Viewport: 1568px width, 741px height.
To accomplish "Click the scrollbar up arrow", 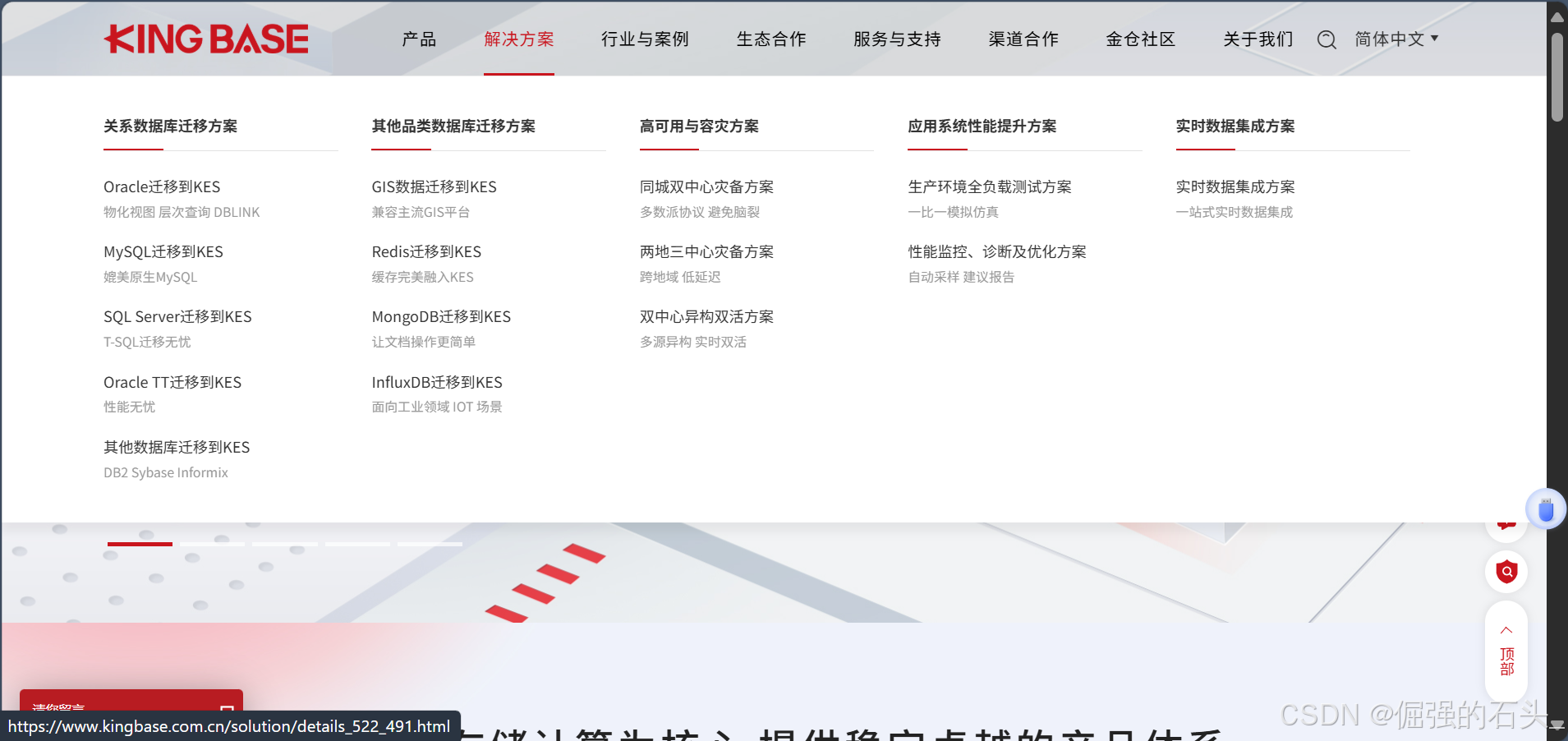I will coord(1557,16).
